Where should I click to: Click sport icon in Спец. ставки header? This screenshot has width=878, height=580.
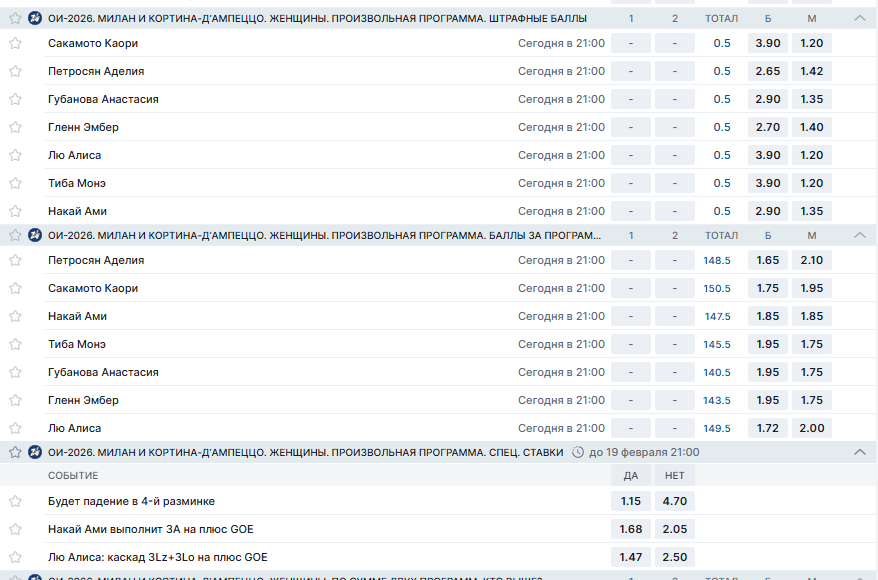[x=35, y=452]
